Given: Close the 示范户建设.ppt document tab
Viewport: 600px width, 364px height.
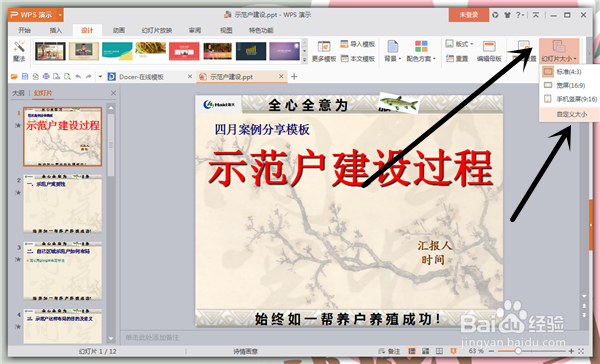Looking at the screenshot, I should click(x=281, y=77).
